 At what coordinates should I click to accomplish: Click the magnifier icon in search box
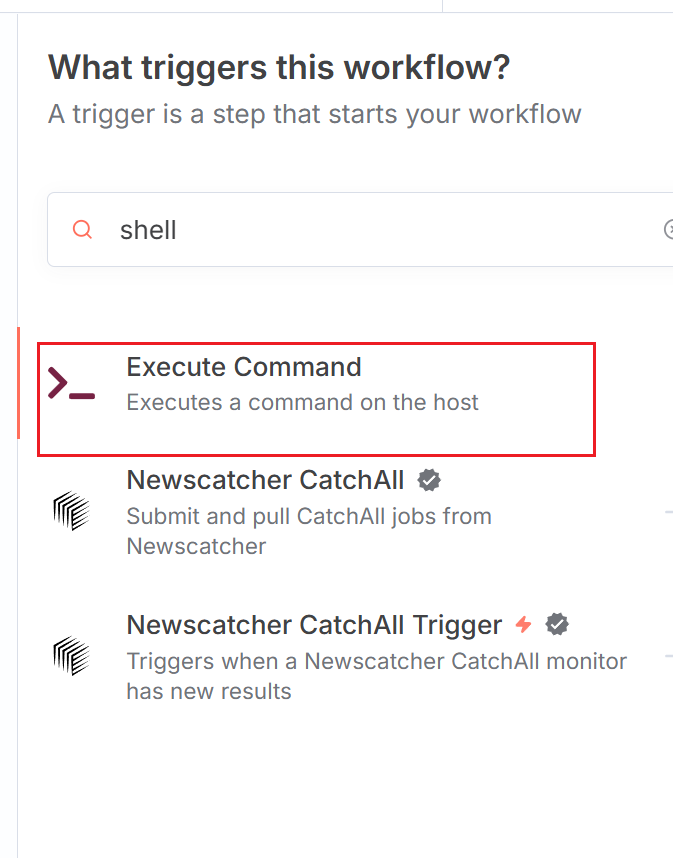83,230
